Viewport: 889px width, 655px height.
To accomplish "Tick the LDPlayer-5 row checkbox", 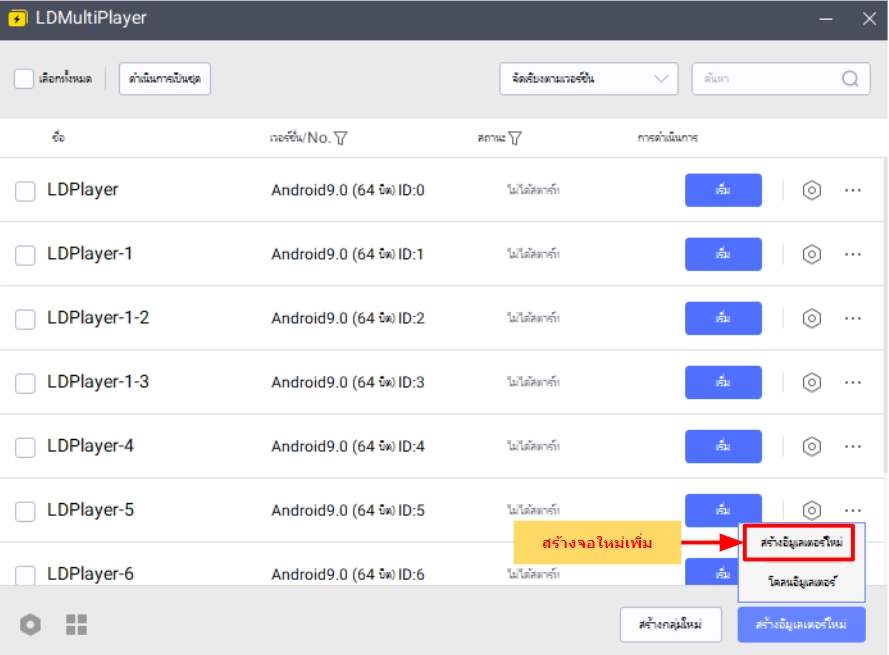I will [x=25, y=511].
